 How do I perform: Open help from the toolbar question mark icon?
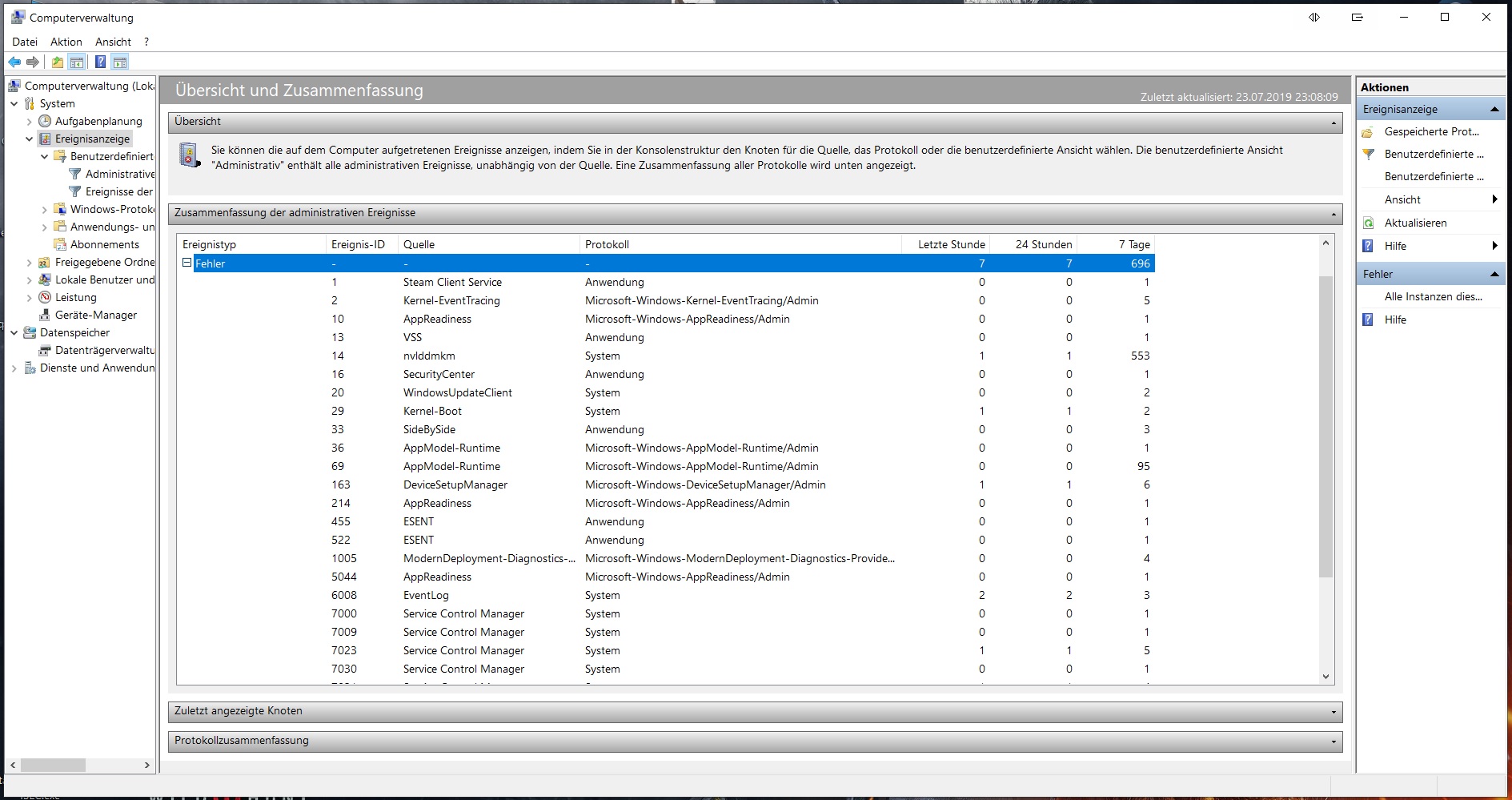[x=100, y=62]
